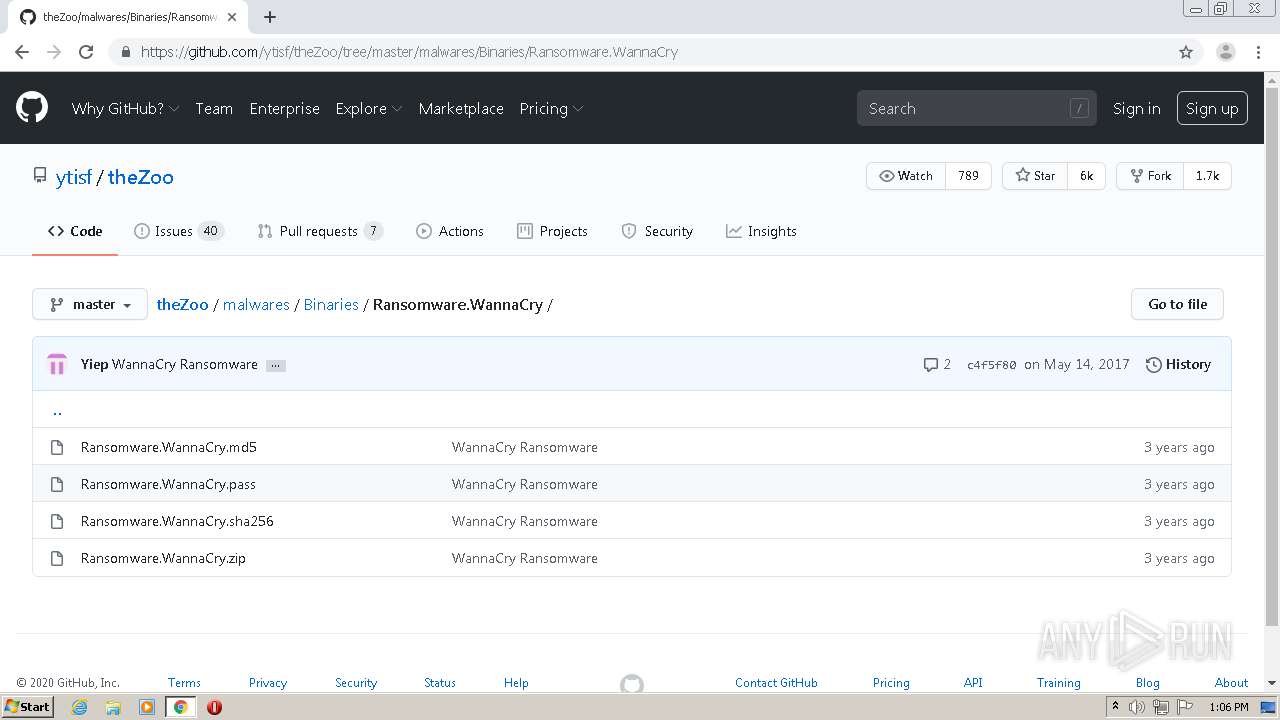
Task: Open Ransomware.WannaCry.pass file
Action: pos(168,484)
